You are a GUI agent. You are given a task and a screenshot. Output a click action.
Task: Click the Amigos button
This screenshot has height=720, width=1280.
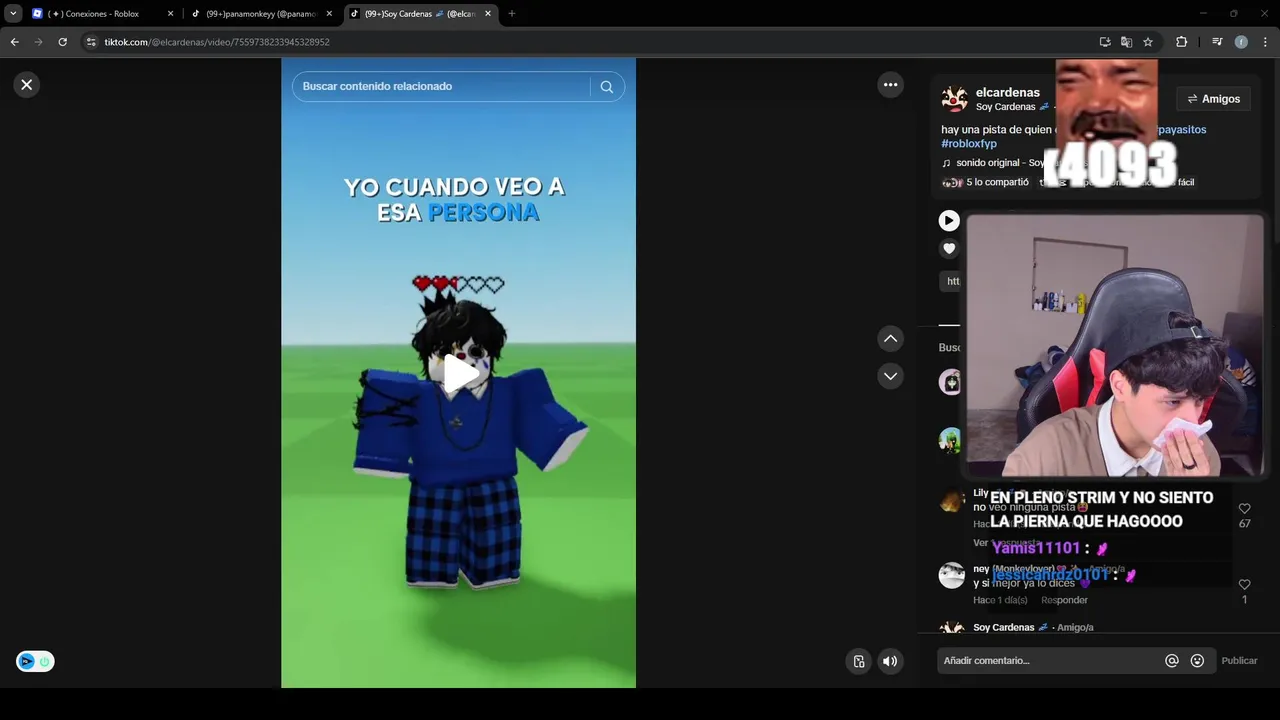coord(1213,99)
